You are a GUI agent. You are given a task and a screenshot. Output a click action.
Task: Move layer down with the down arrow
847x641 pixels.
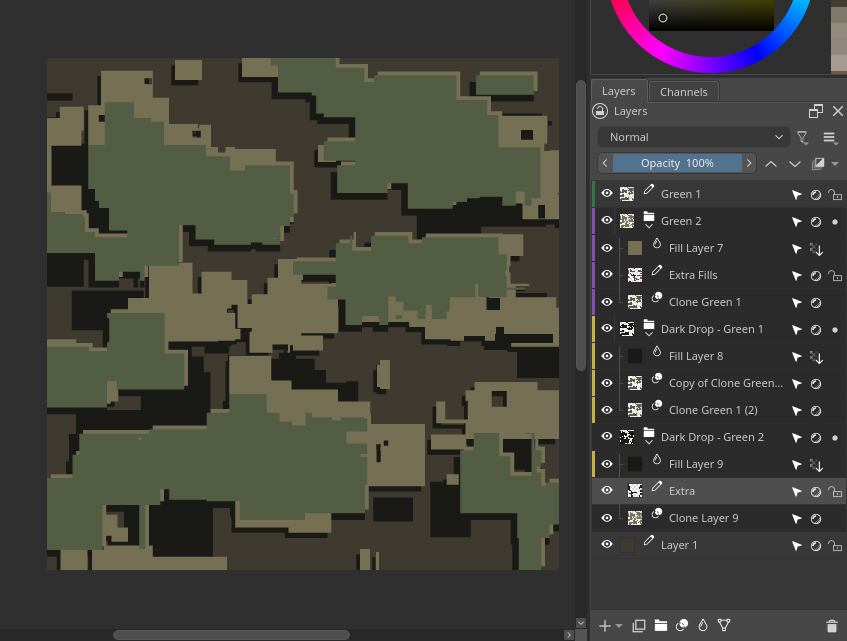pyautogui.click(x=795, y=163)
